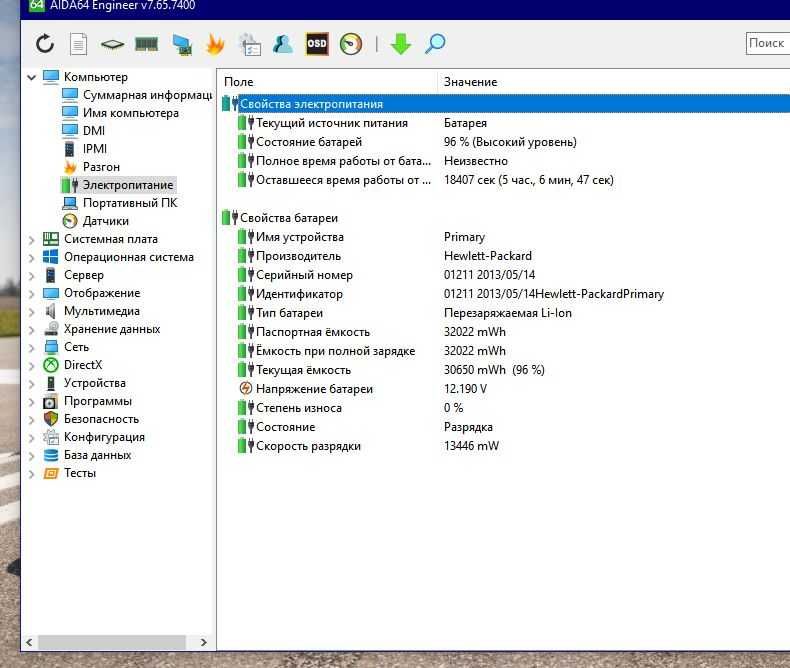Click the laptop icon beside Портативный ПК
The image size is (790, 668).
coord(70,203)
